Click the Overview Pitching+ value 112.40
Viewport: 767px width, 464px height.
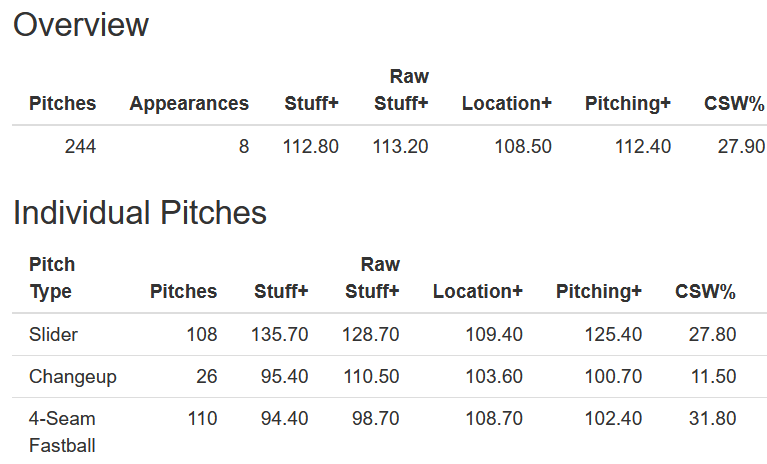click(x=642, y=147)
